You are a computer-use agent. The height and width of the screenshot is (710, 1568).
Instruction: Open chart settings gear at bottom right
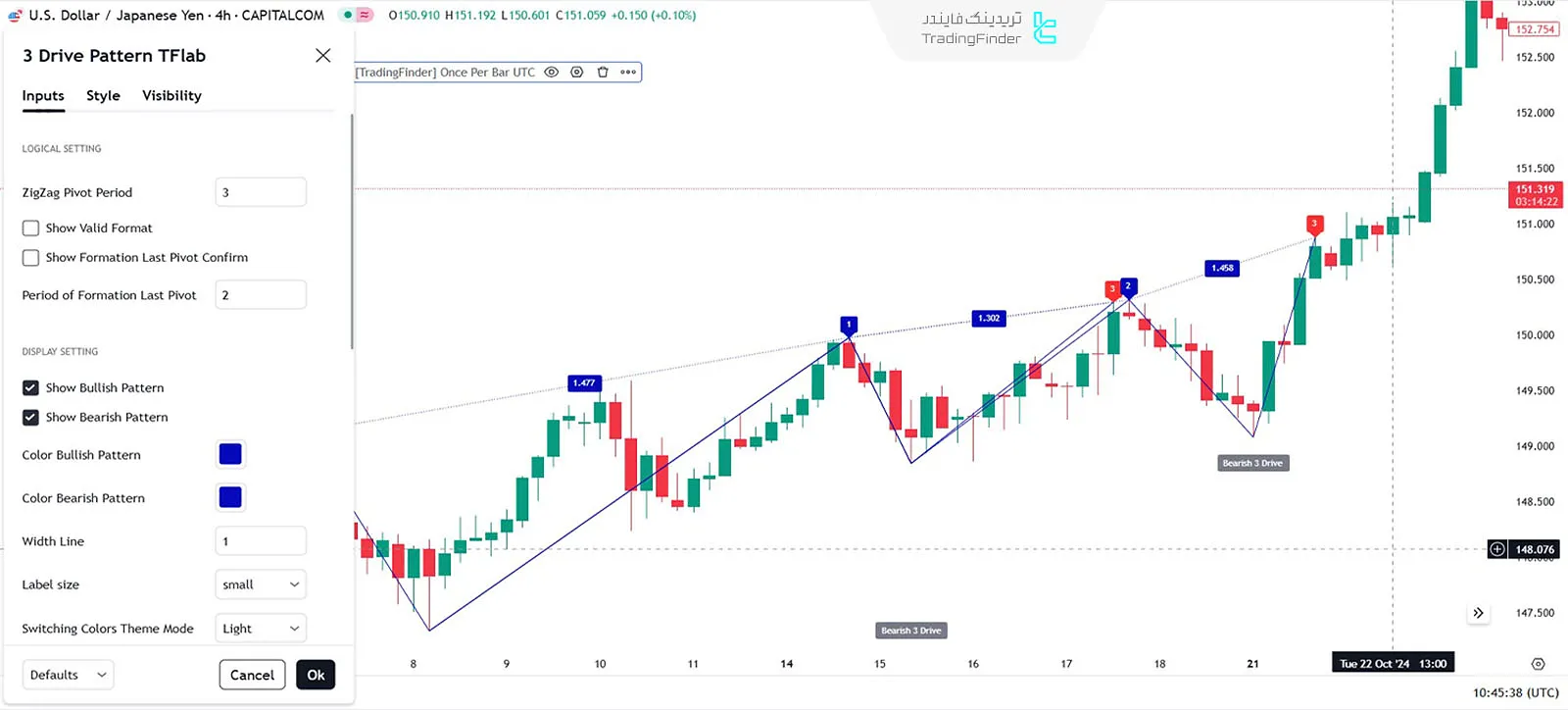click(1538, 664)
